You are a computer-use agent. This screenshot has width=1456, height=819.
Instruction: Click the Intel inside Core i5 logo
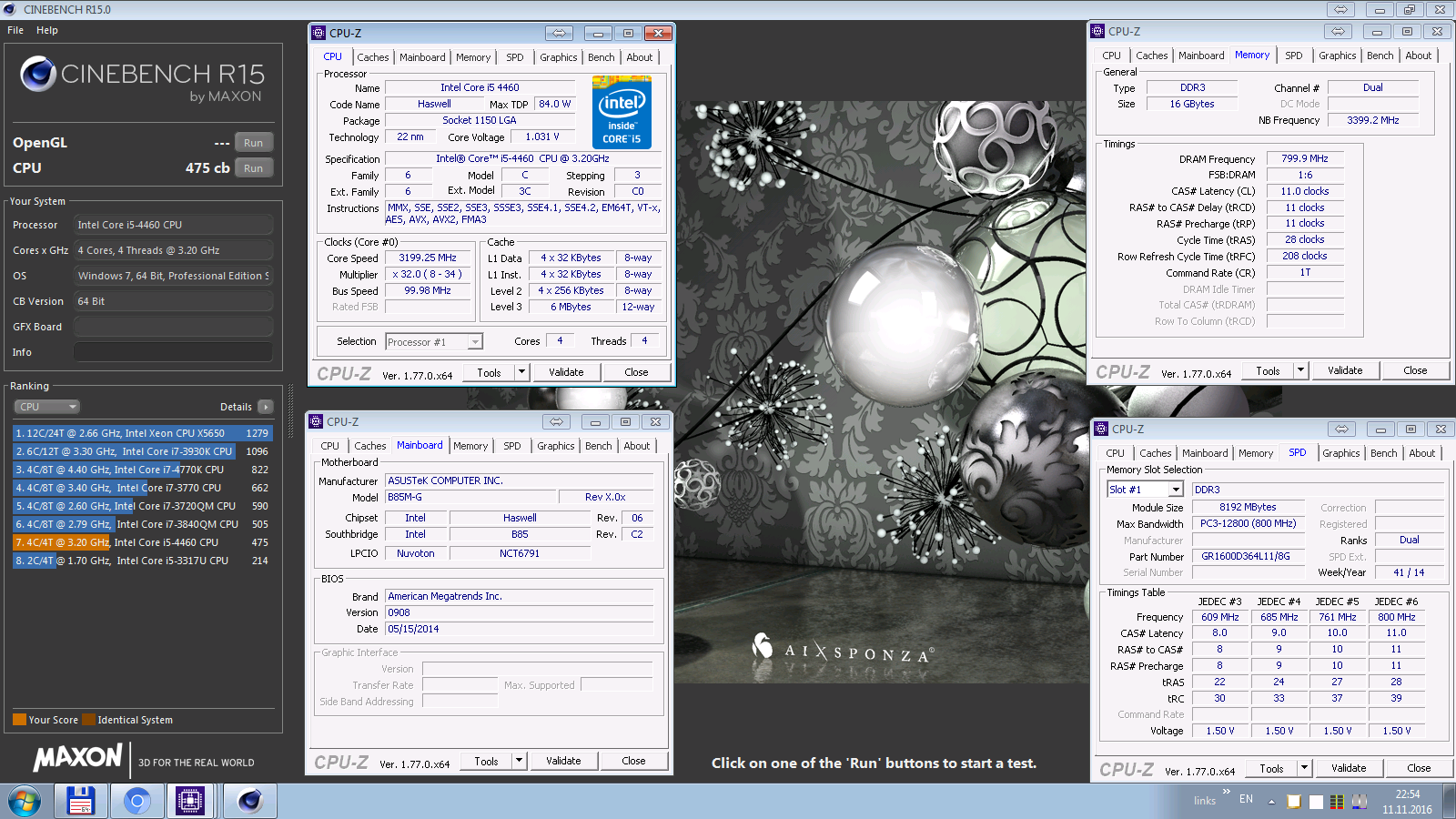click(x=622, y=112)
